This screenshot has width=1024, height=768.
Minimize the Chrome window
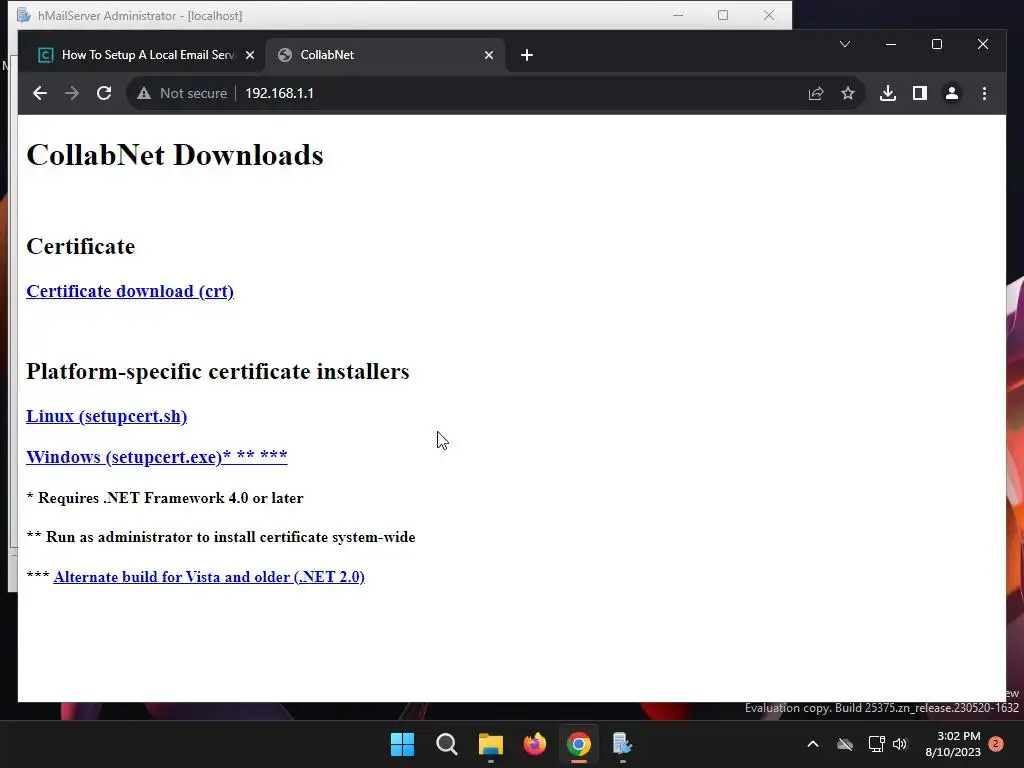pyautogui.click(x=891, y=44)
